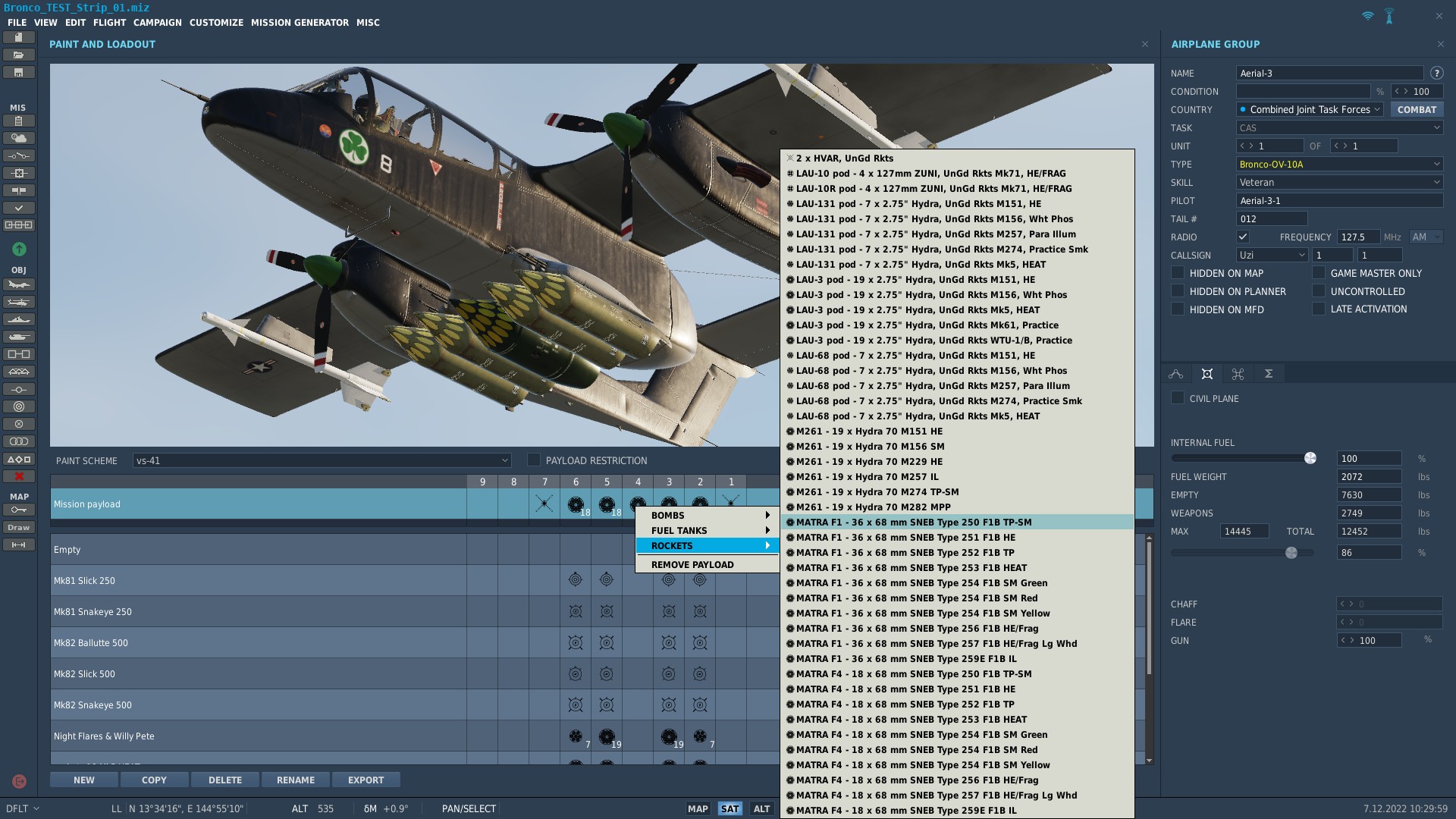Toggle the Late Activation checkbox
The width and height of the screenshot is (1456, 819).
pyautogui.click(x=1319, y=309)
